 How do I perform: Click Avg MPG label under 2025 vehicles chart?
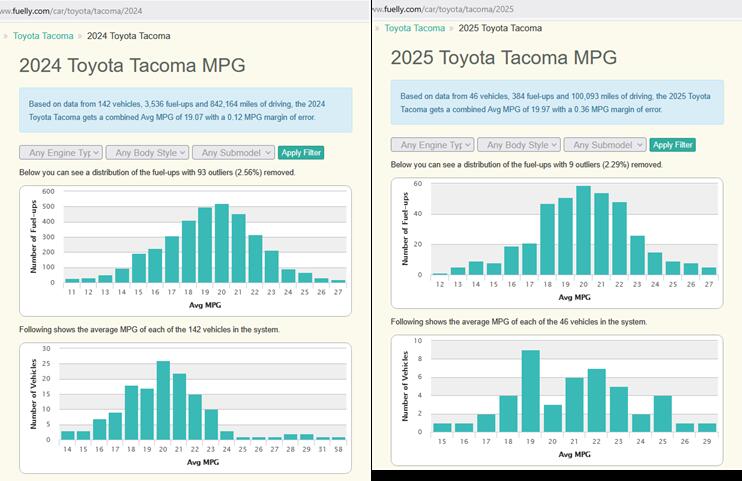574,454
